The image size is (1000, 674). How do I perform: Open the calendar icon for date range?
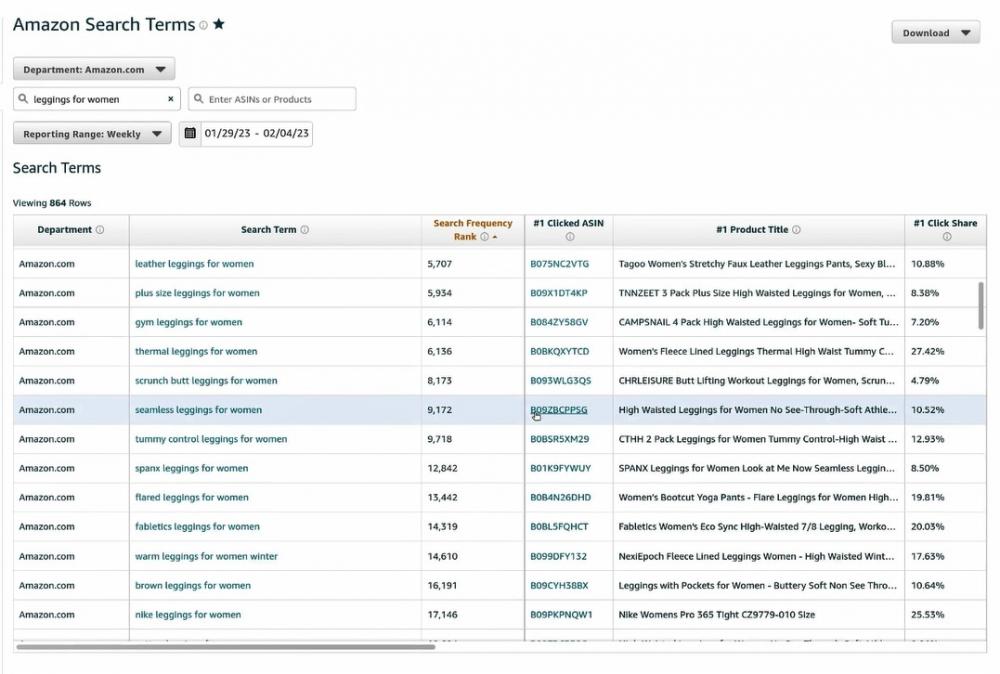[x=190, y=133]
